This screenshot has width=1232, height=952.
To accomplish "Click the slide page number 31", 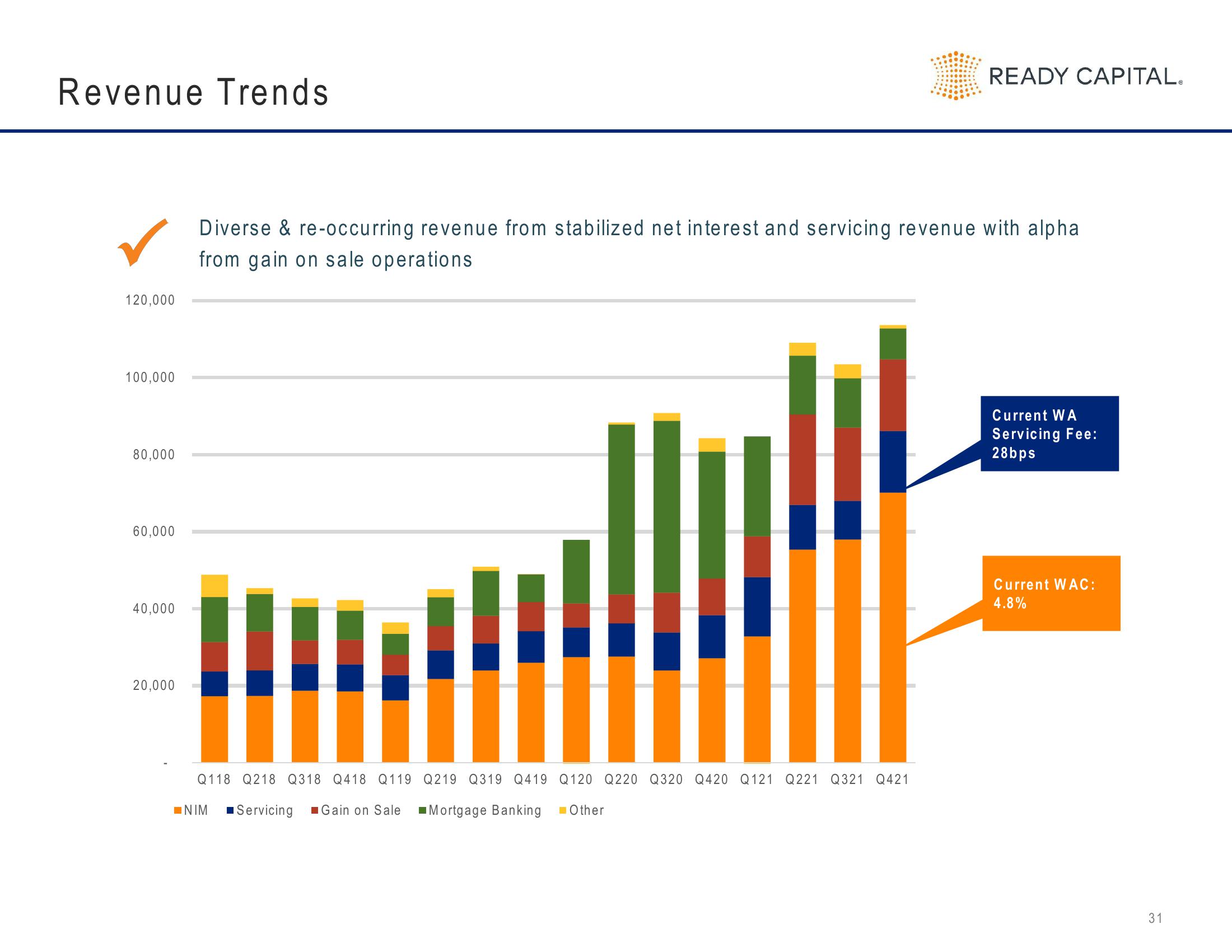I will point(1155,918).
